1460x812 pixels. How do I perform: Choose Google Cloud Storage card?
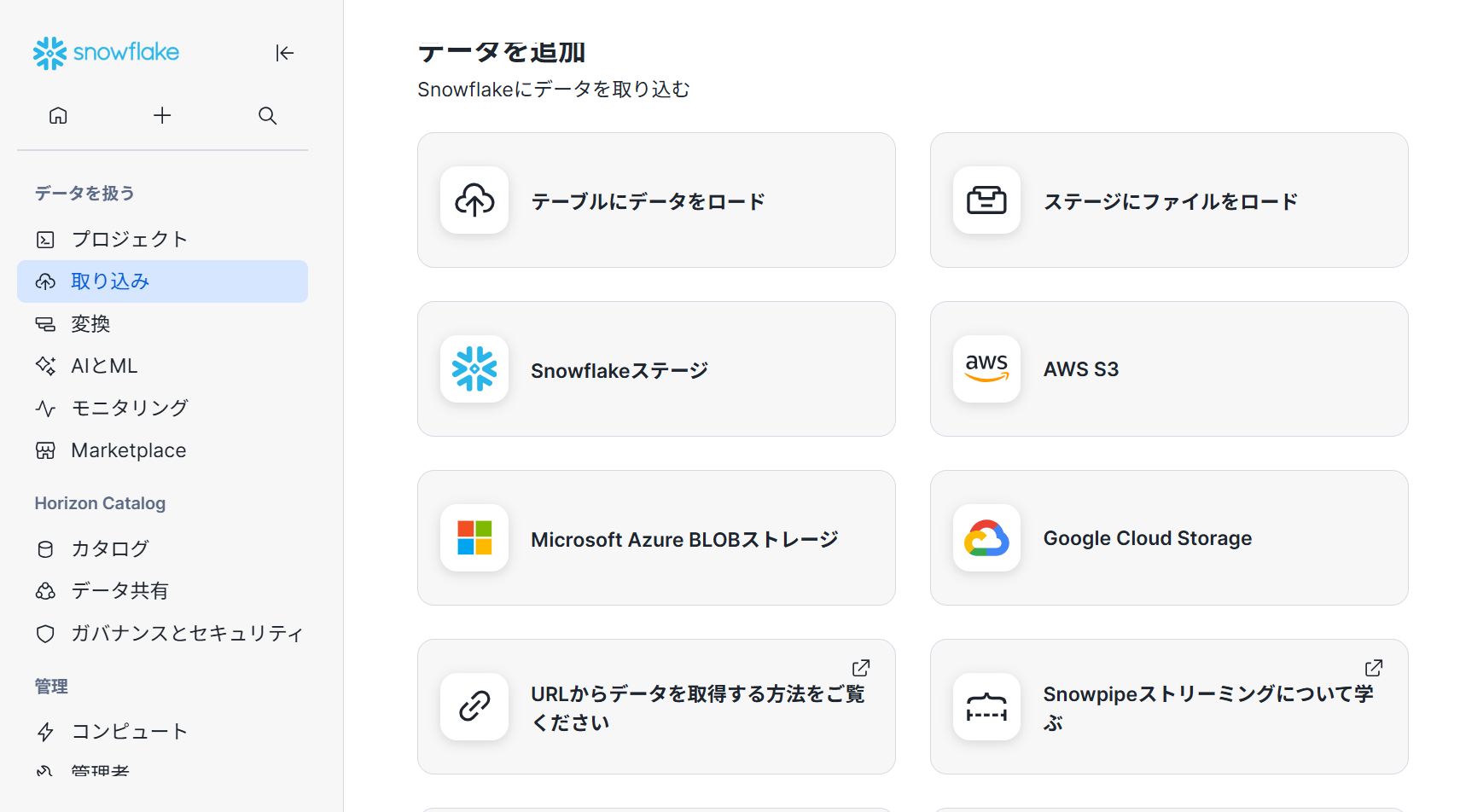pyautogui.click(x=1169, y=538)
